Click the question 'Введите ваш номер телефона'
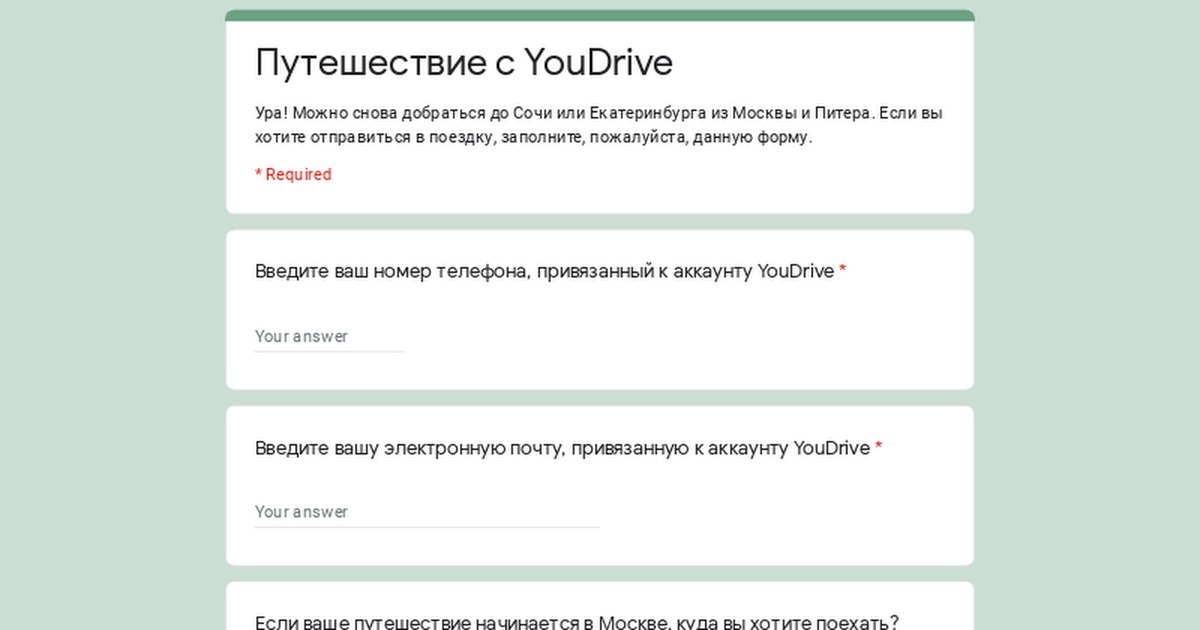 click(x=550, y=271)
